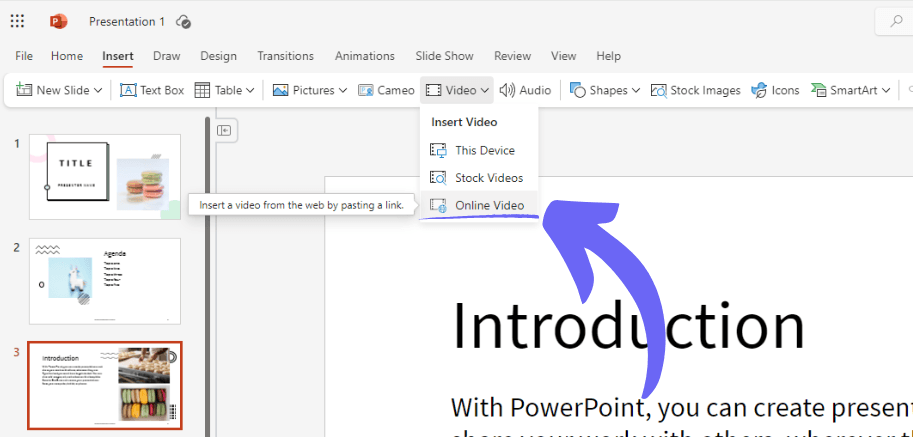Viewport: 913px width, 437px height.
Task: Click the cloud save status icon
Action: [x=183, y=21]
